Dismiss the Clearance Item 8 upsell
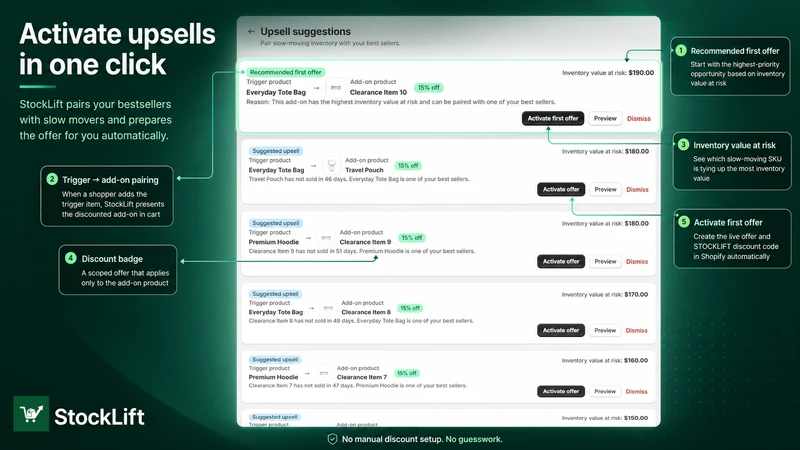This screenshot has height=450, width=800. [636, 330]
